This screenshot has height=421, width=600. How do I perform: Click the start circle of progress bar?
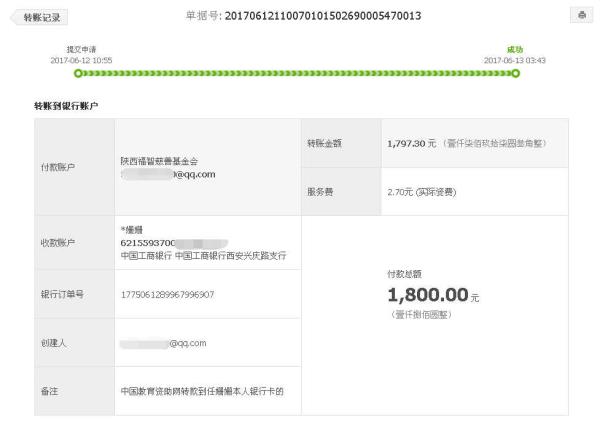pos(78,73)
